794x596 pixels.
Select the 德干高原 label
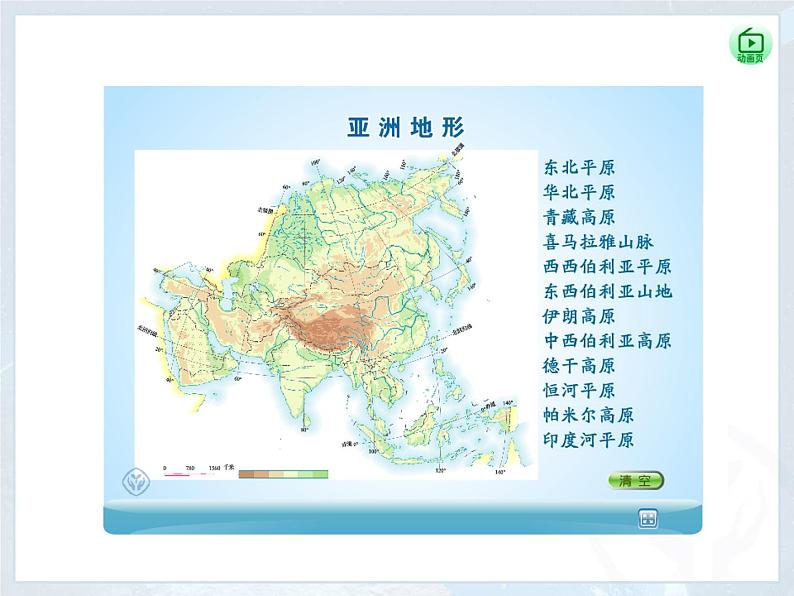(x=579, y=366)
